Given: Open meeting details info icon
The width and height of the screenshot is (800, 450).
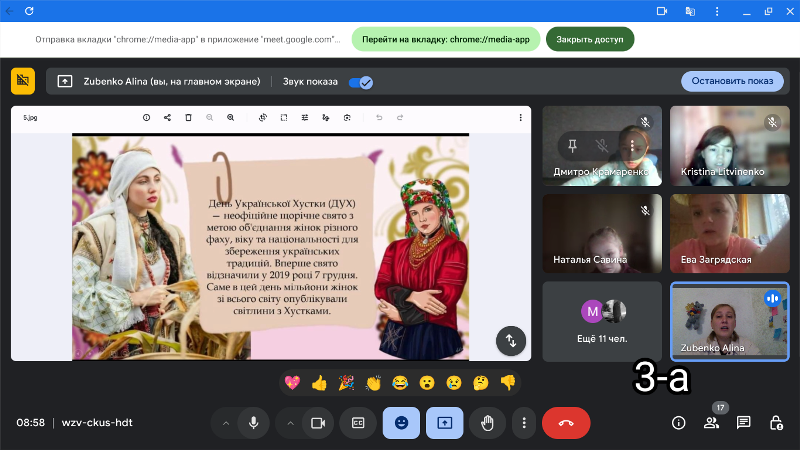Looking at the screenshot, I should (x=678, y=423).
